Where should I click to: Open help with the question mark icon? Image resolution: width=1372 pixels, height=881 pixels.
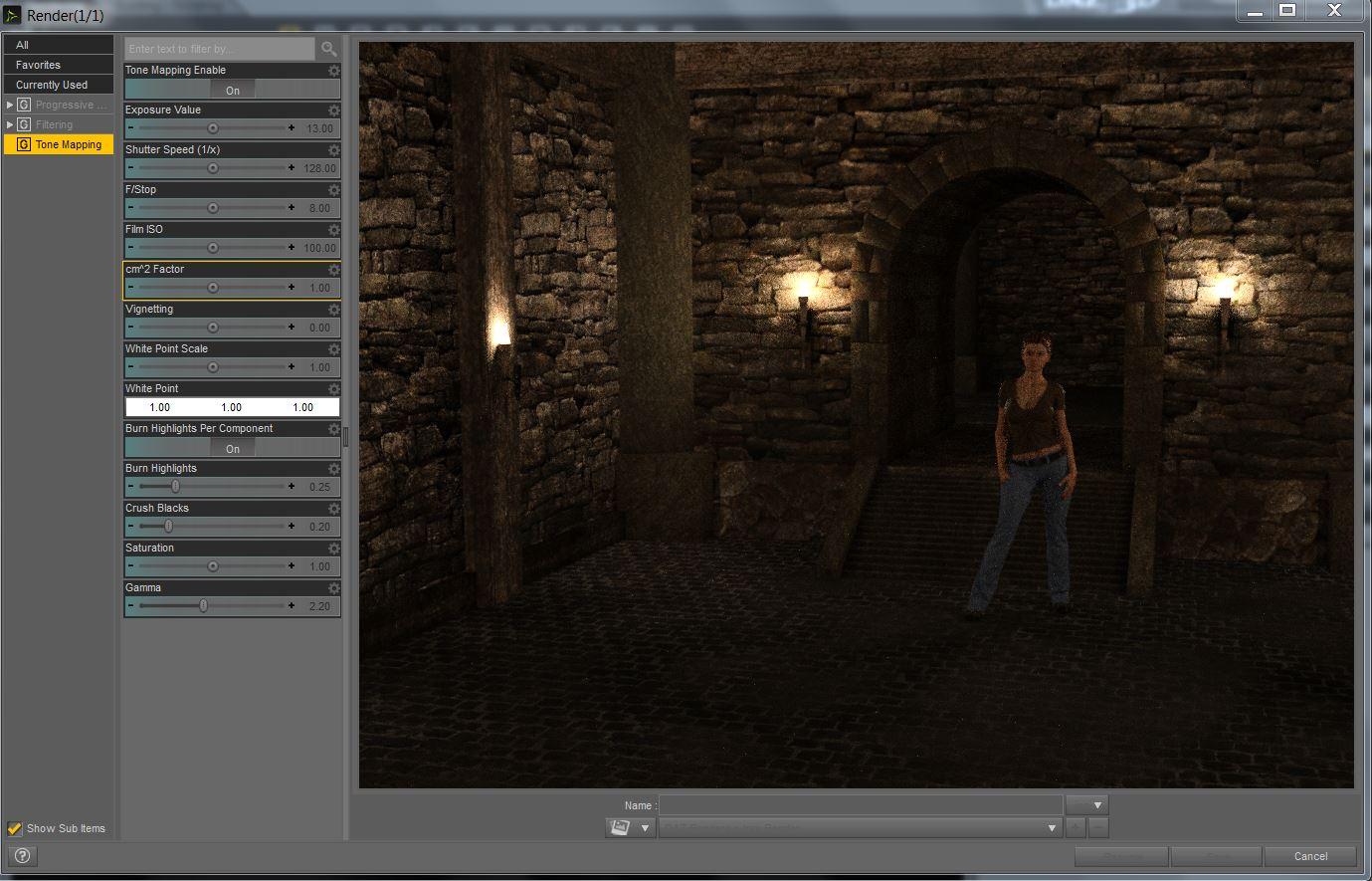22,855
